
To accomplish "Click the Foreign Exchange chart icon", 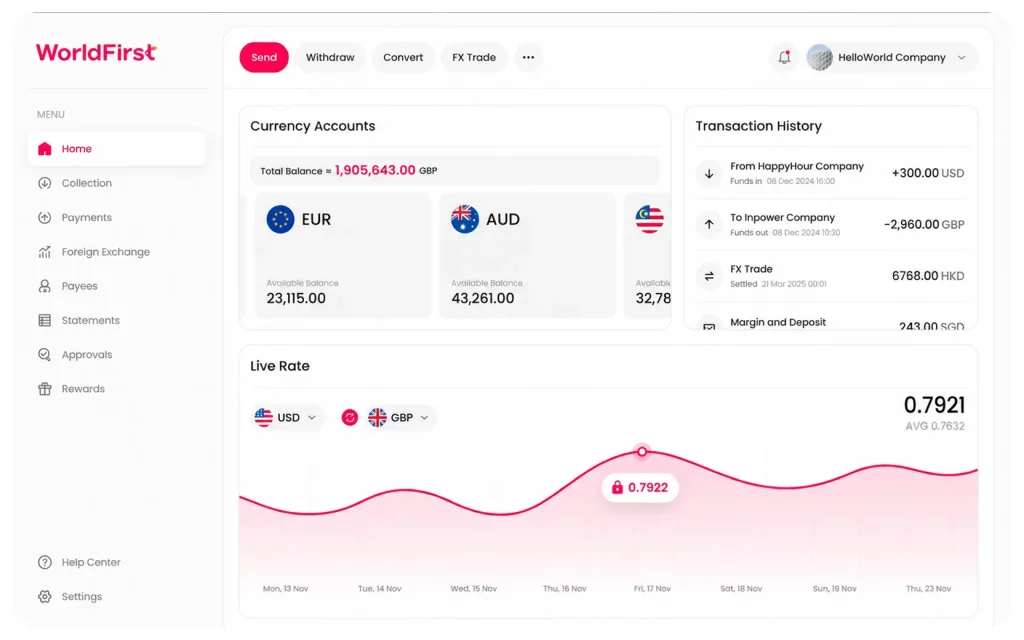I will (44, 251).
